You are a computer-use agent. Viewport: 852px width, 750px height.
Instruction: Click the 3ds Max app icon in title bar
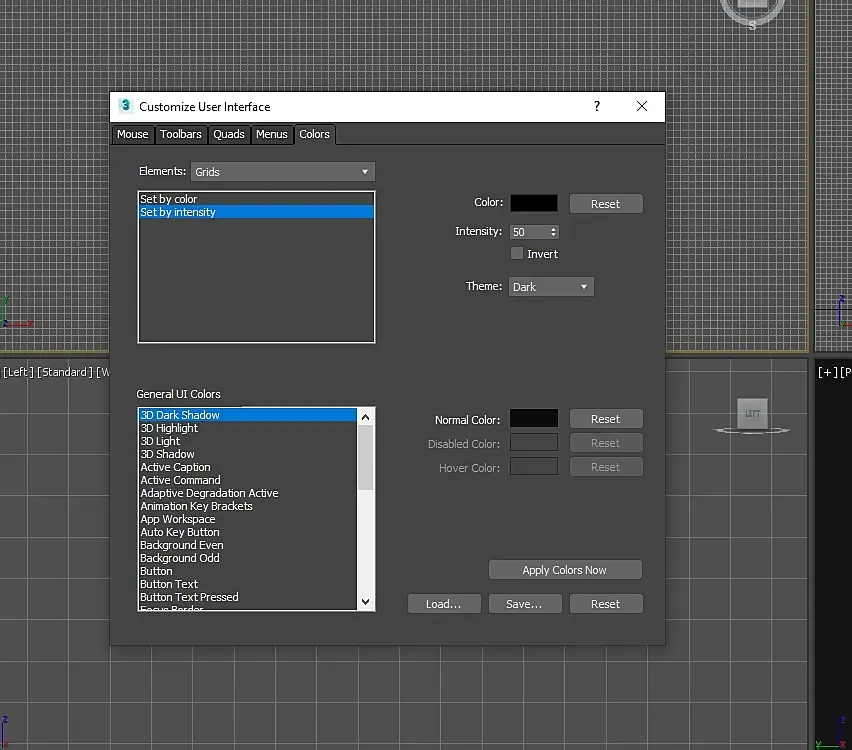[126, 107]
